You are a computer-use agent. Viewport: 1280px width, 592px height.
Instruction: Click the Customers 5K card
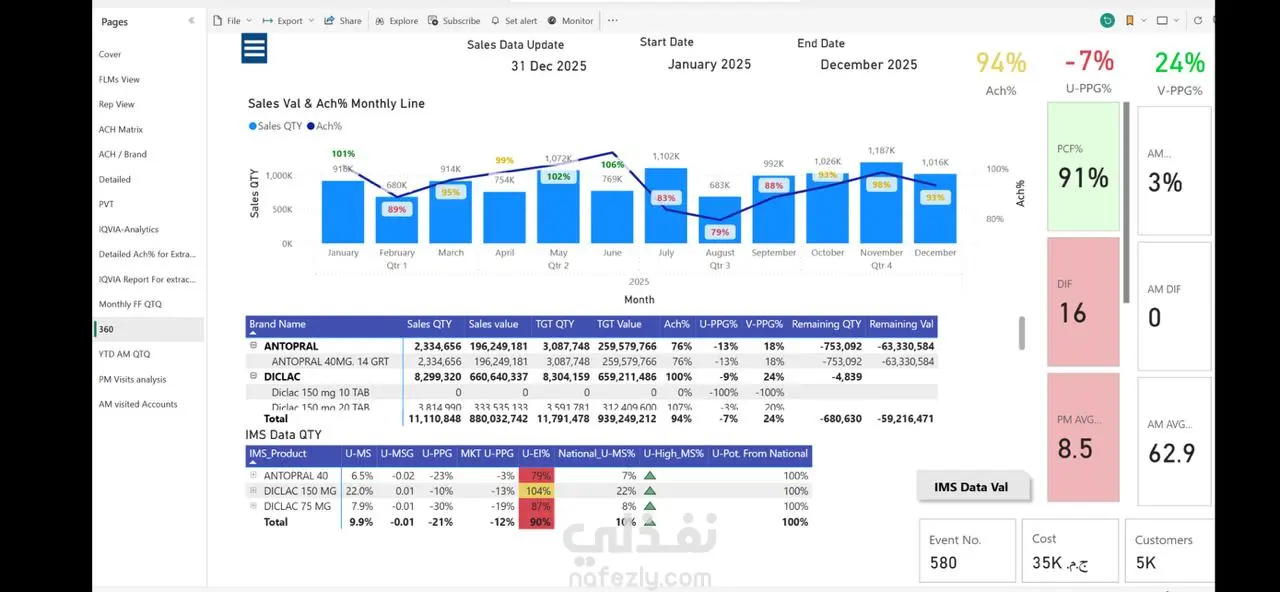point(1169,550)
